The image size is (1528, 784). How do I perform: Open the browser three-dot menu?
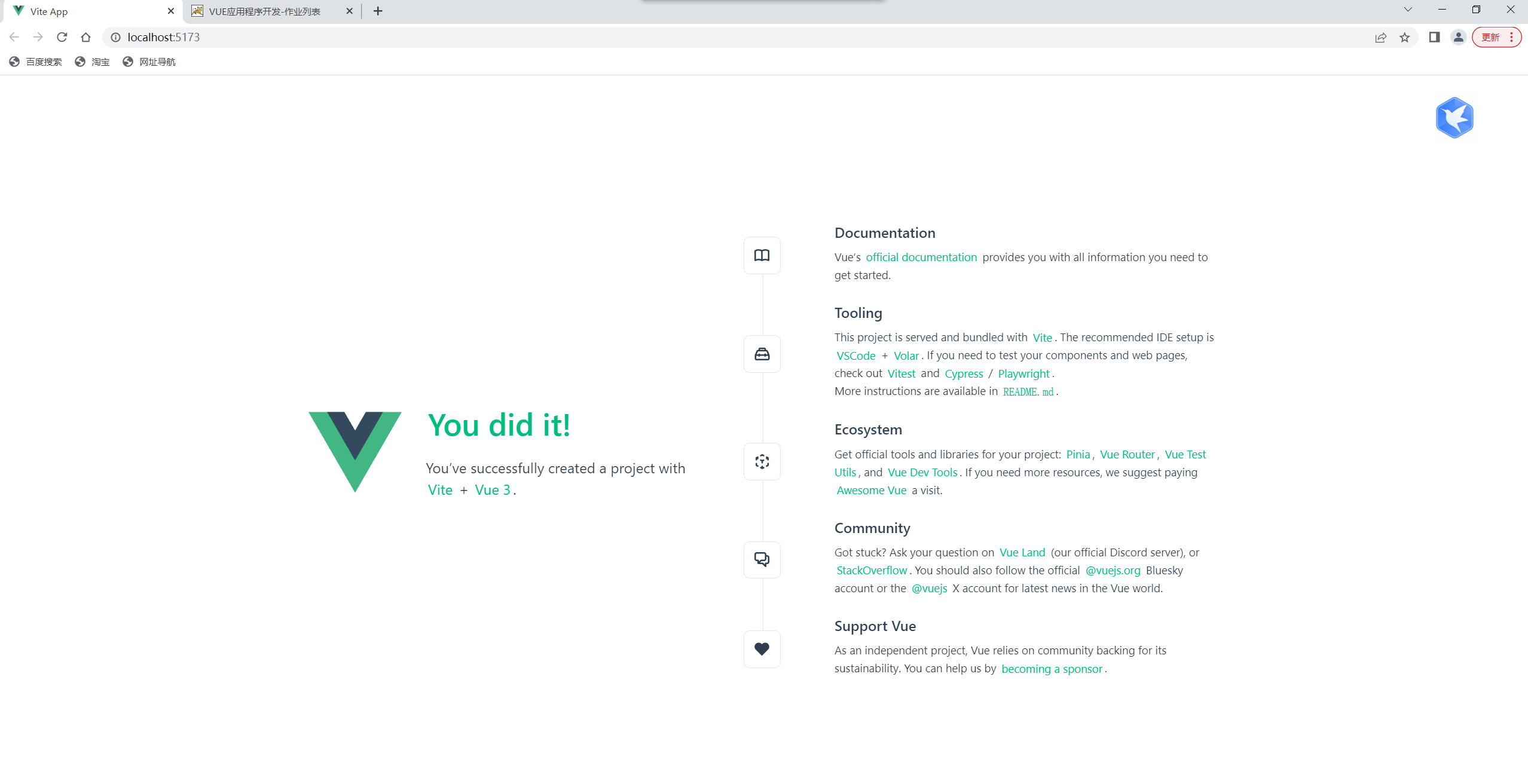1511,37
